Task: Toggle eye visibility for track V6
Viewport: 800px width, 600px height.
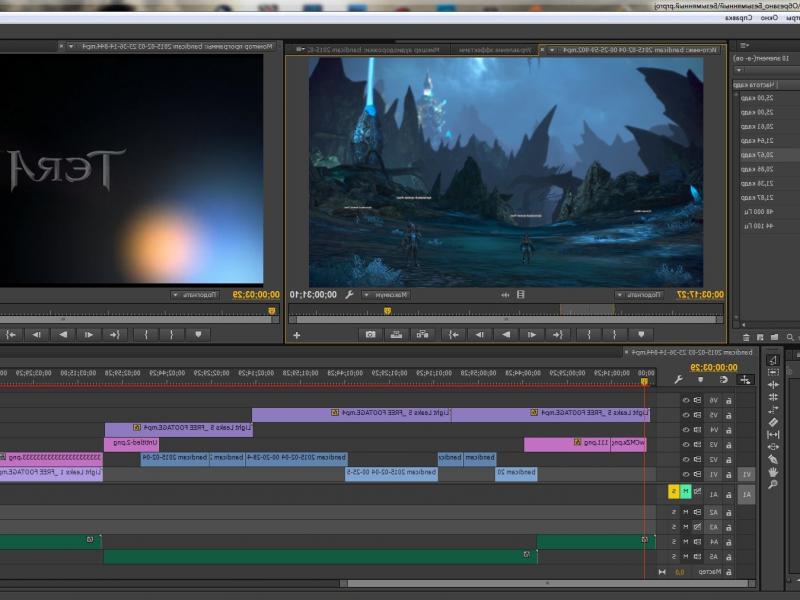Action: tap(686, 401)
